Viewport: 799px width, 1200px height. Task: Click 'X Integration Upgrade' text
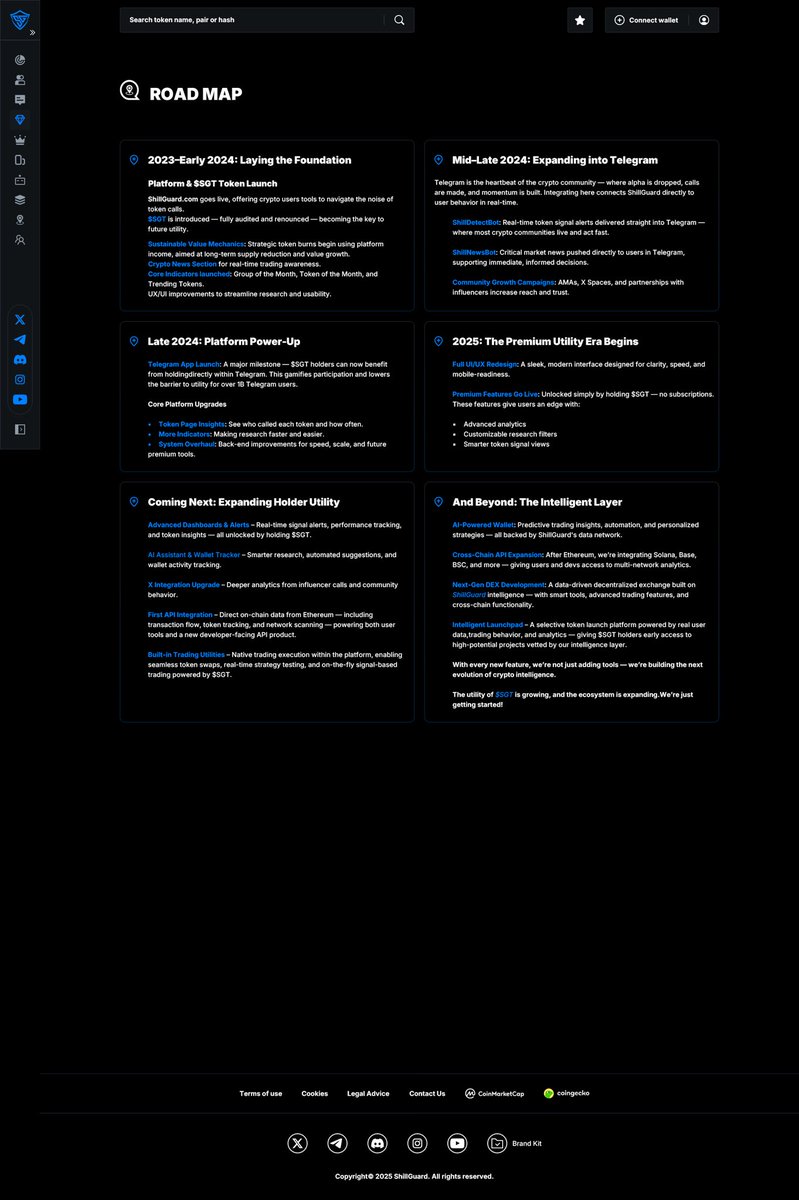click(184, 584)
